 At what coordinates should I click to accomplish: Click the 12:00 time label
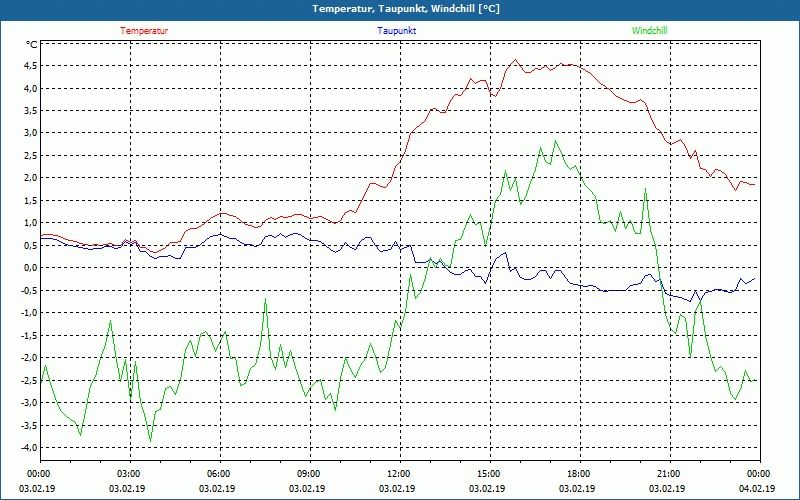click(398, 474)
